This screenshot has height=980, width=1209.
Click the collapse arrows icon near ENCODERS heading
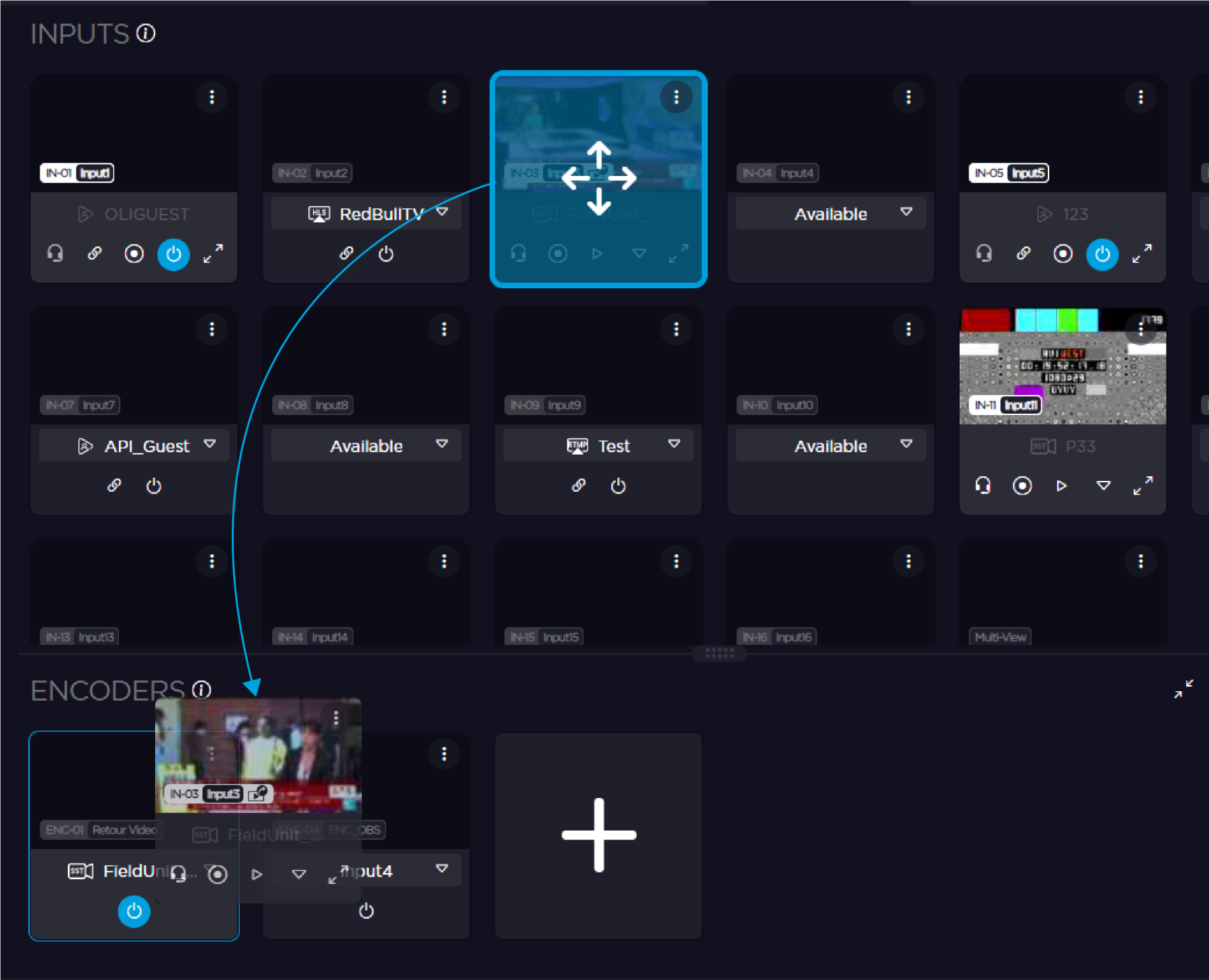pyautogui.click(x=1184, y=691)
